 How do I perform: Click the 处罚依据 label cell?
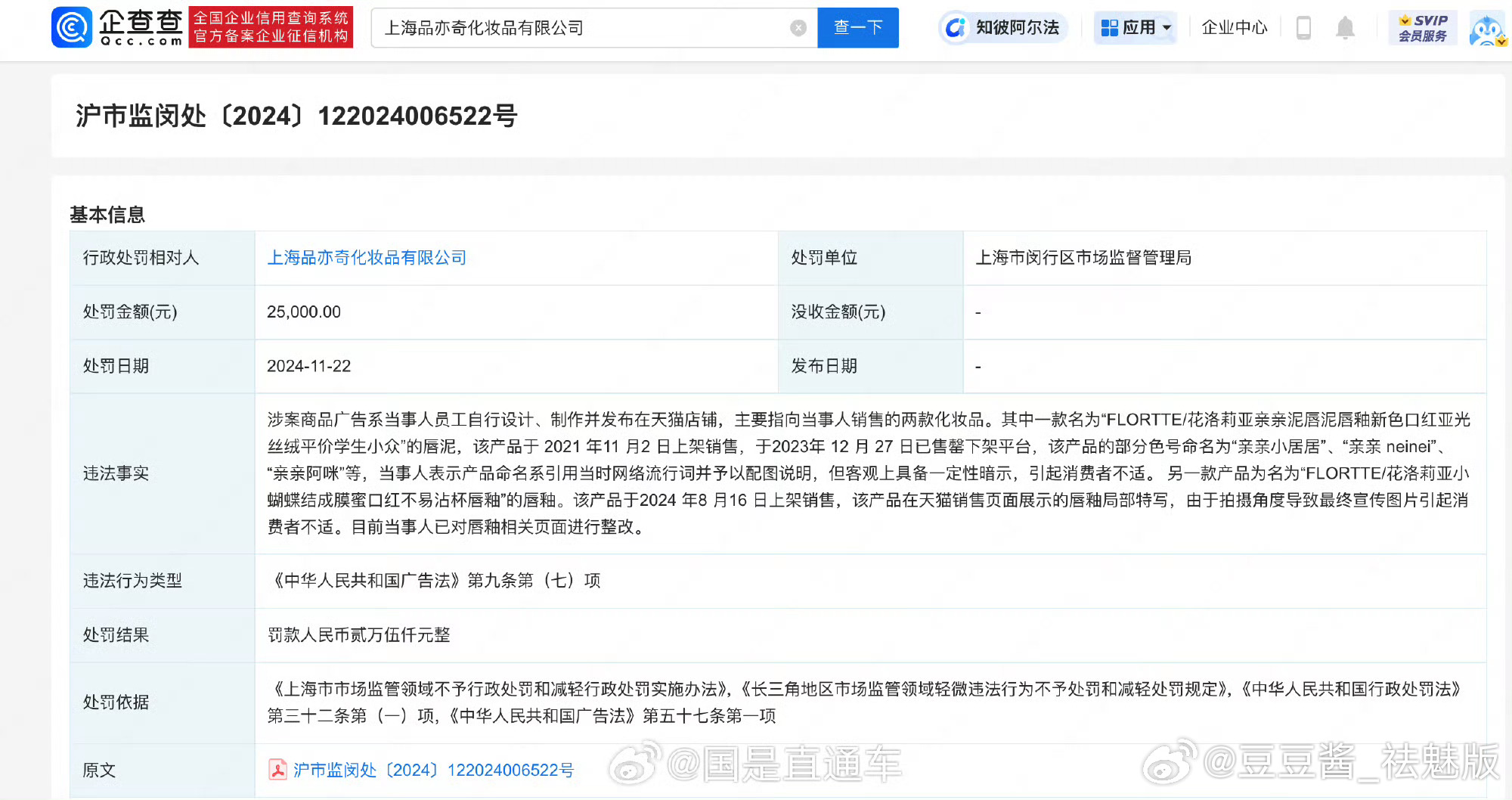162,702
